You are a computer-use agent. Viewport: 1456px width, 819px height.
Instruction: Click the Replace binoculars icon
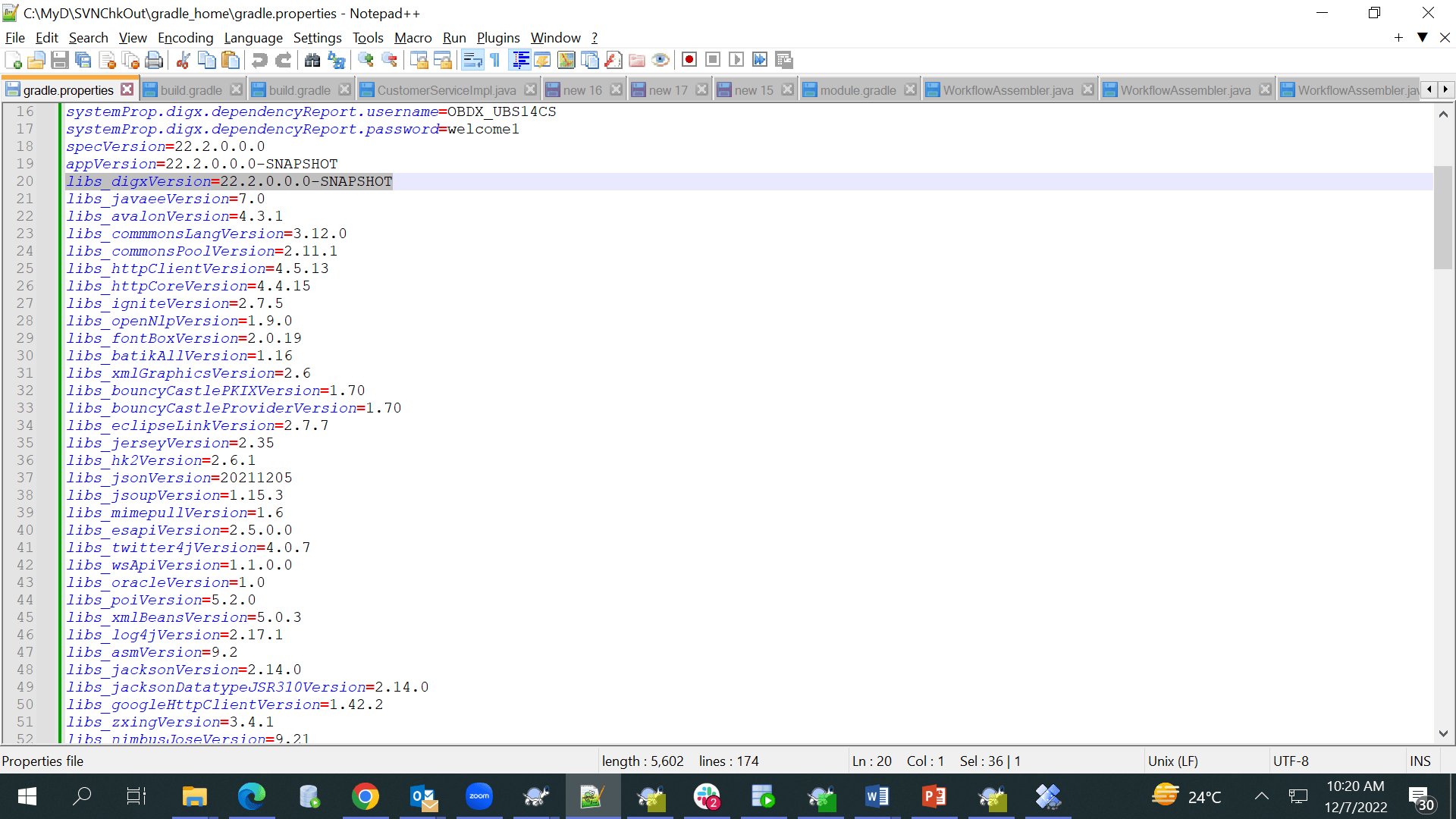336,60
